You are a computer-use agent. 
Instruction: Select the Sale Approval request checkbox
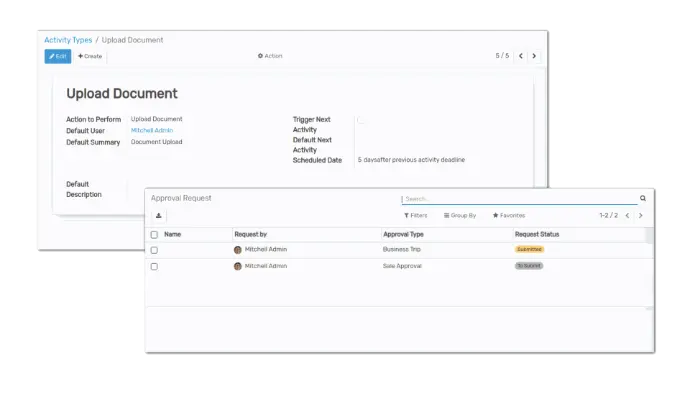click(x=154, y=266)
